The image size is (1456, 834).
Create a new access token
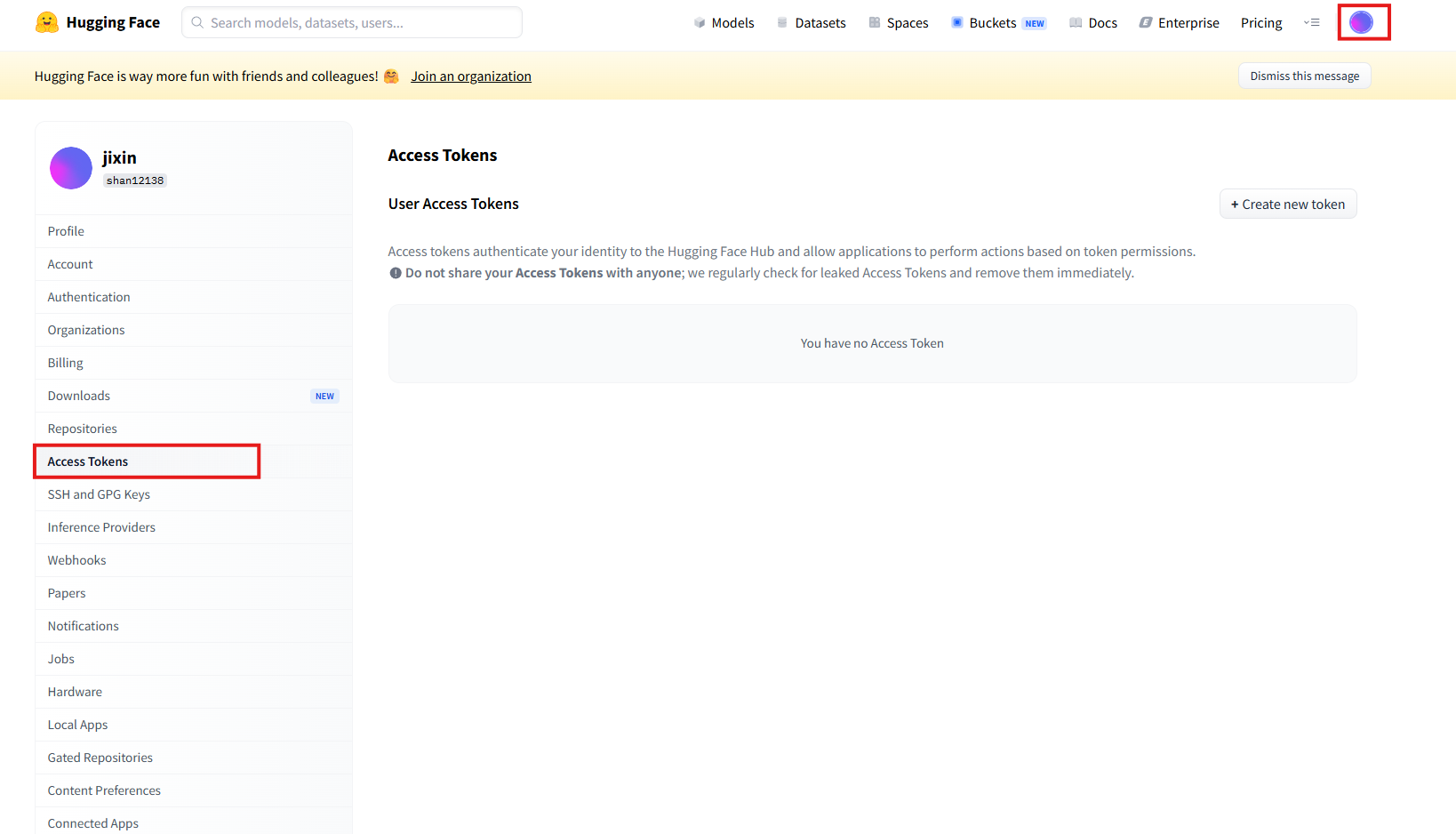coord(1288,204)
